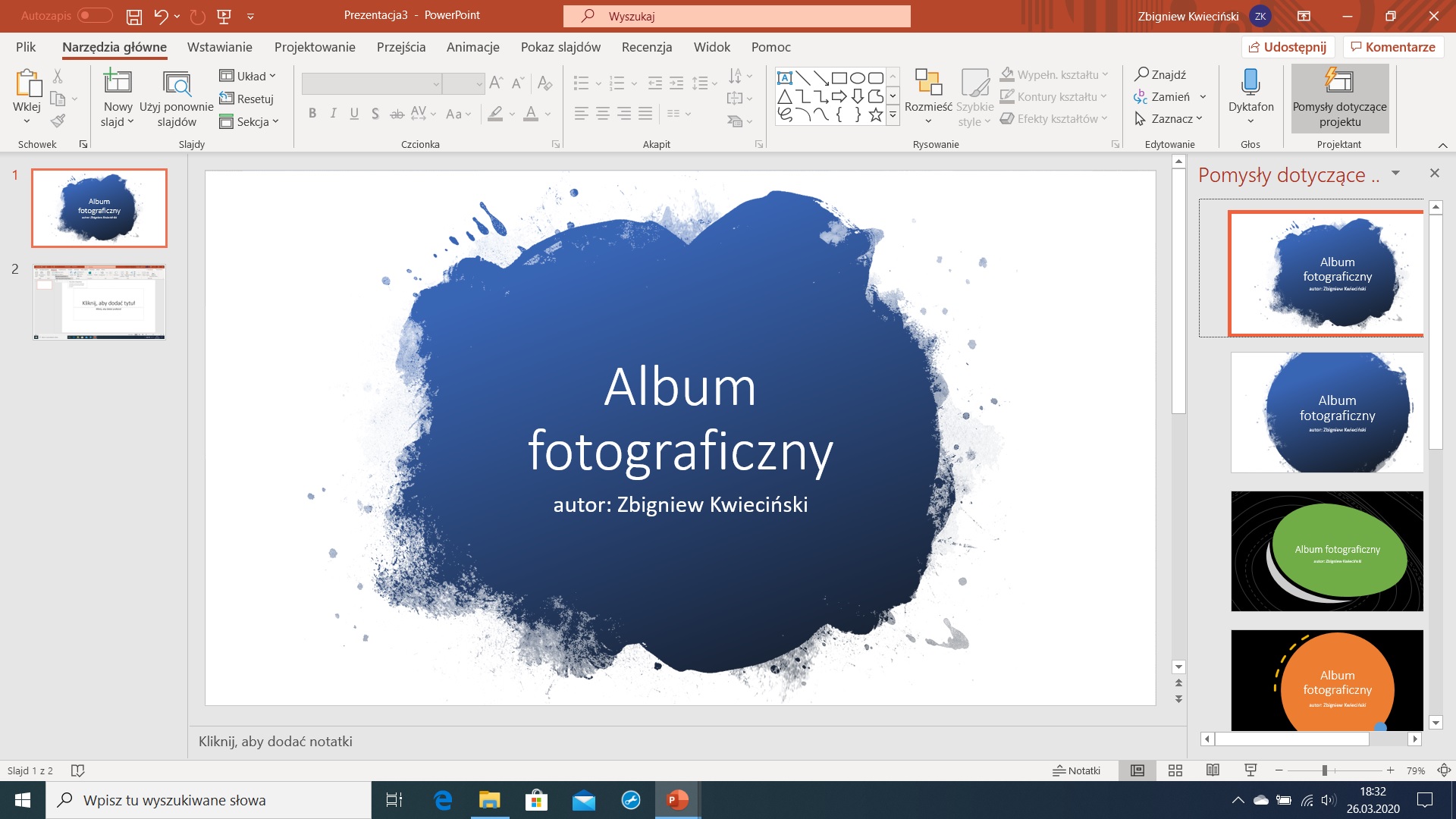Select the star shape in shapes gallery
Screen dimensions: 1456x819
tap(876, 115)
